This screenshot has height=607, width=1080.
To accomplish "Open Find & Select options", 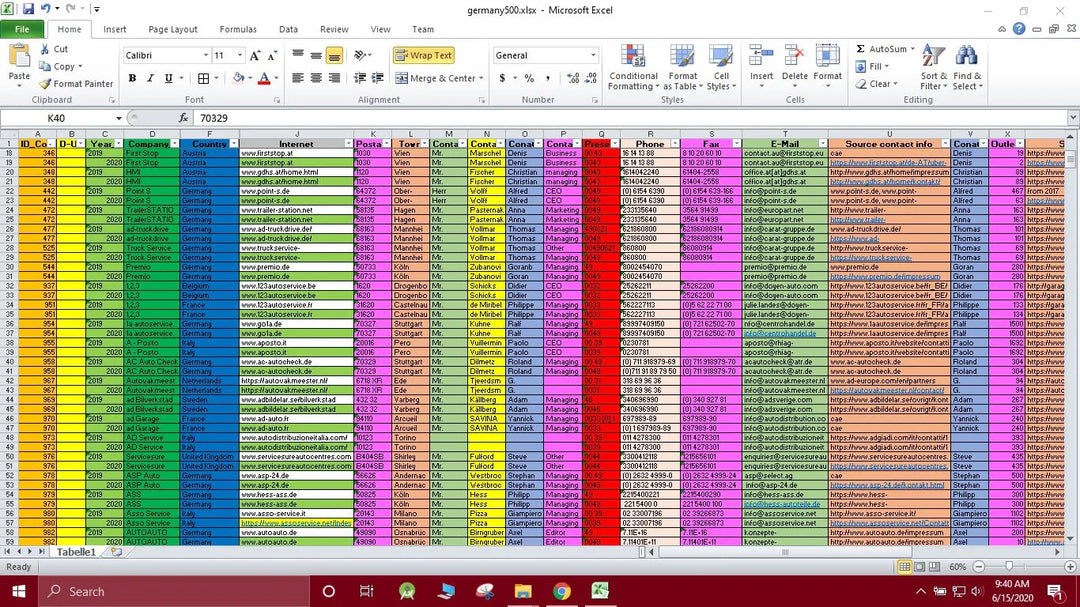I will [x=967, y=70].
